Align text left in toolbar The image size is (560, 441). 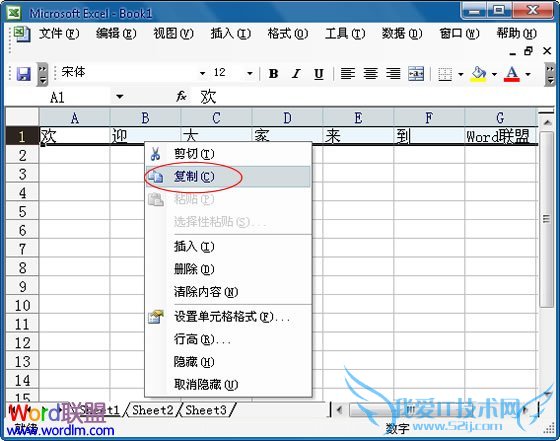tap(348, 74)
